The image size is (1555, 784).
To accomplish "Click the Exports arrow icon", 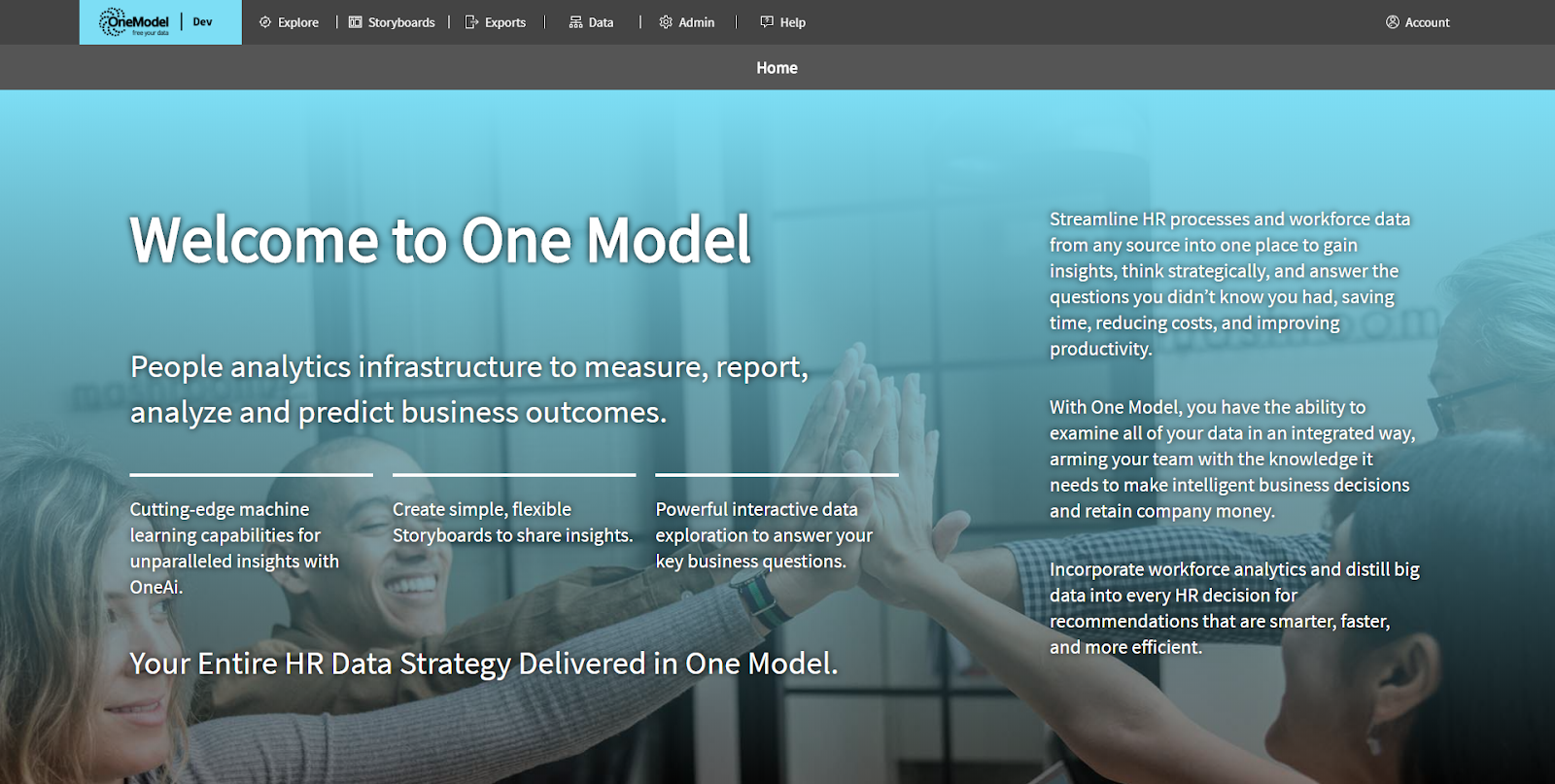I will coord(472,22).
